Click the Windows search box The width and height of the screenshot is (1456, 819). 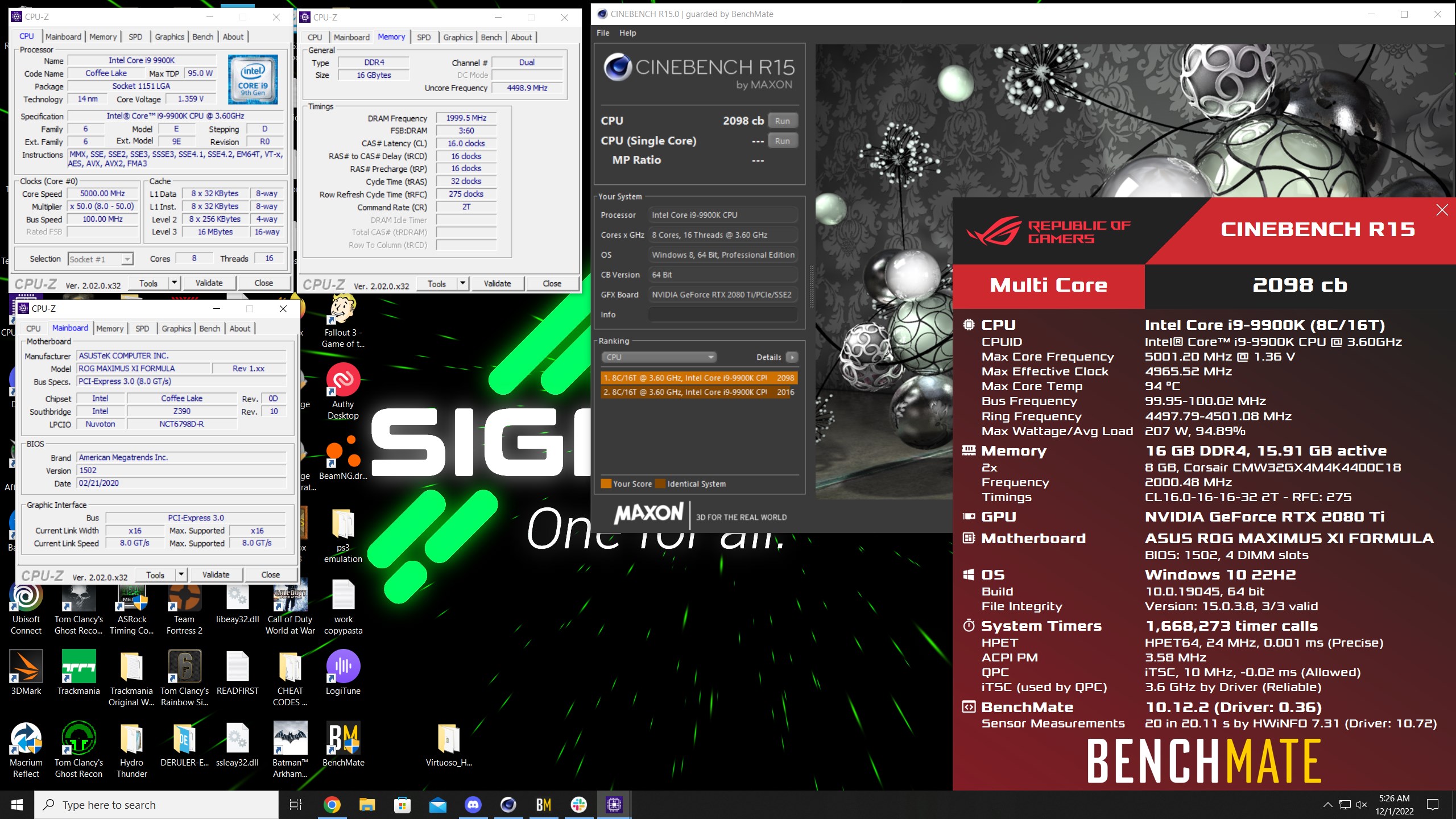pyautogui.click(x=157, y=805)
